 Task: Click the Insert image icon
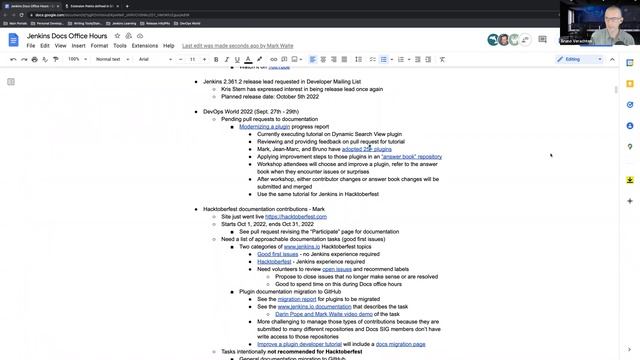294,60
